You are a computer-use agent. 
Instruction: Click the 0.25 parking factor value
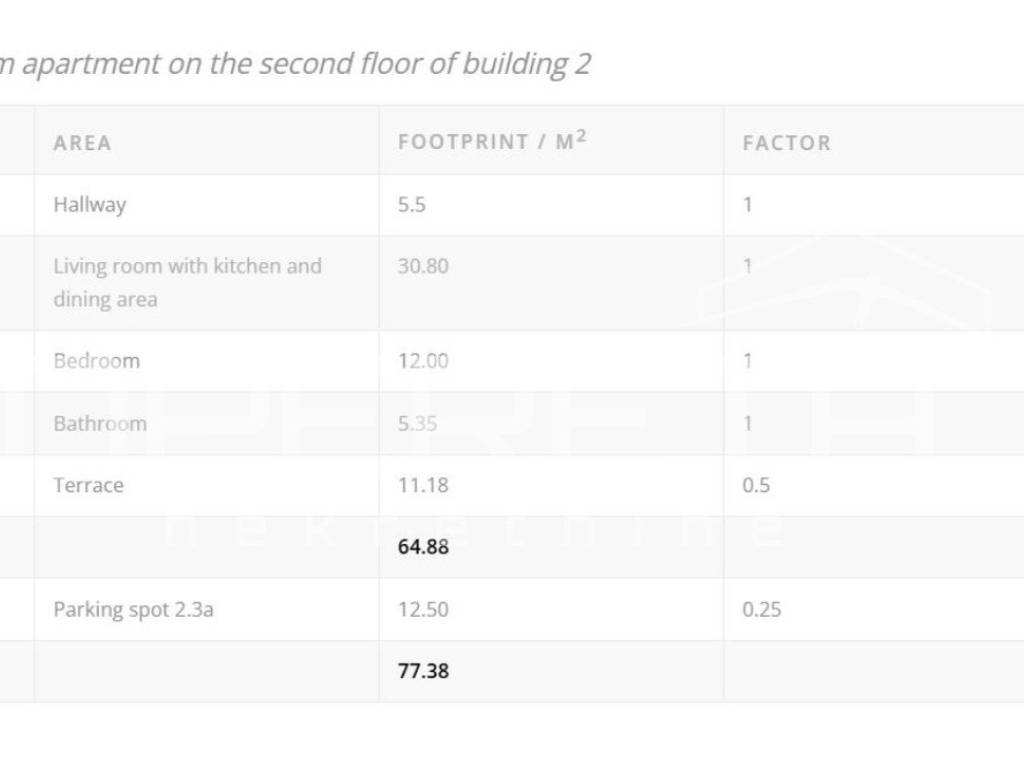click(x=761, y=609)
